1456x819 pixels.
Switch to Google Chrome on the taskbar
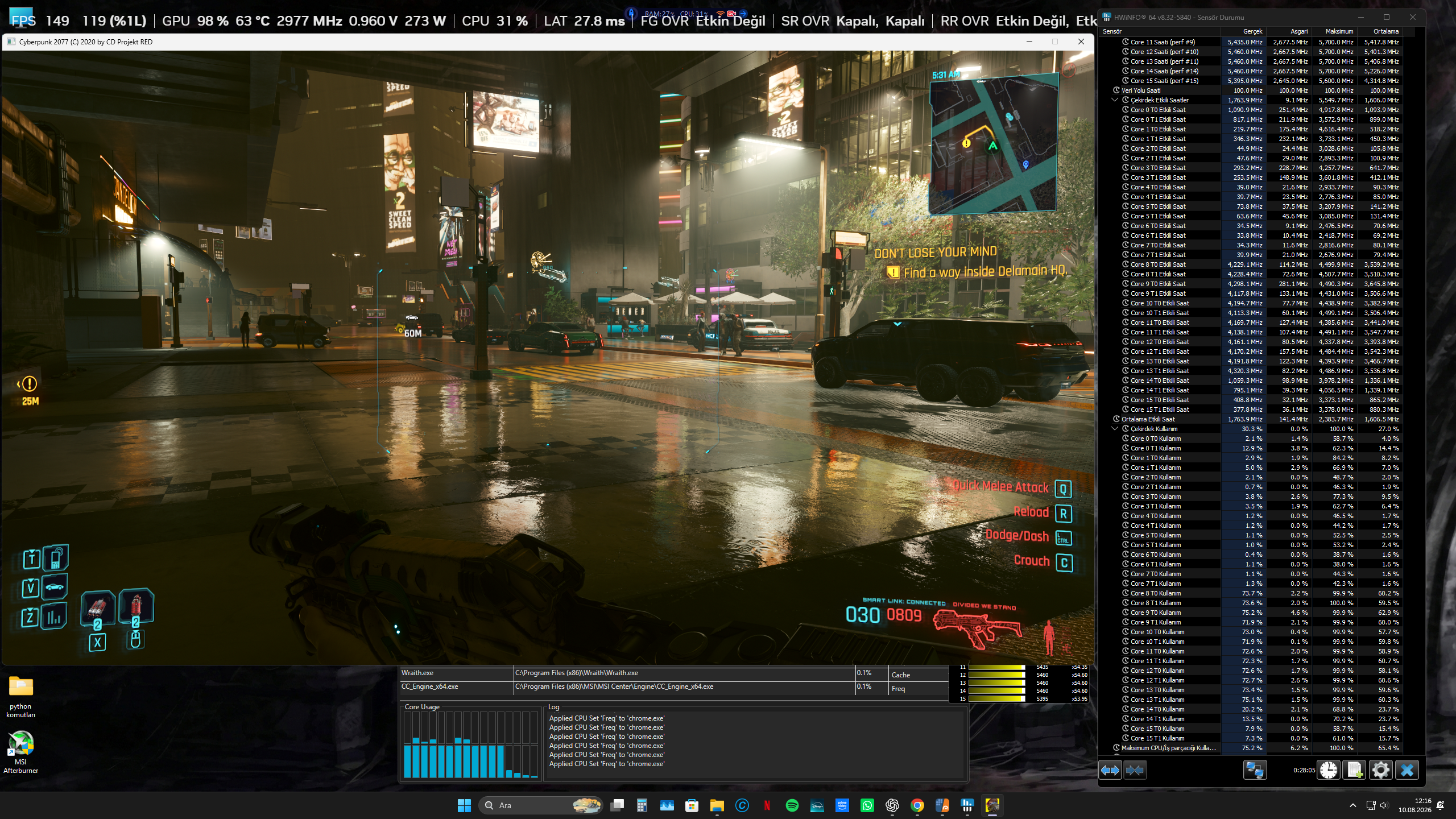(x=917, y=805)
